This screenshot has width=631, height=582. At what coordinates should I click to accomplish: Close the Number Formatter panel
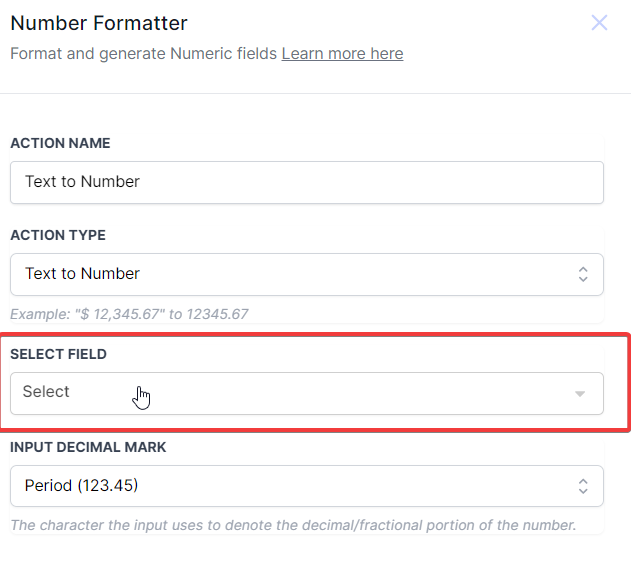pyautogui.click(x=599, y=23)
